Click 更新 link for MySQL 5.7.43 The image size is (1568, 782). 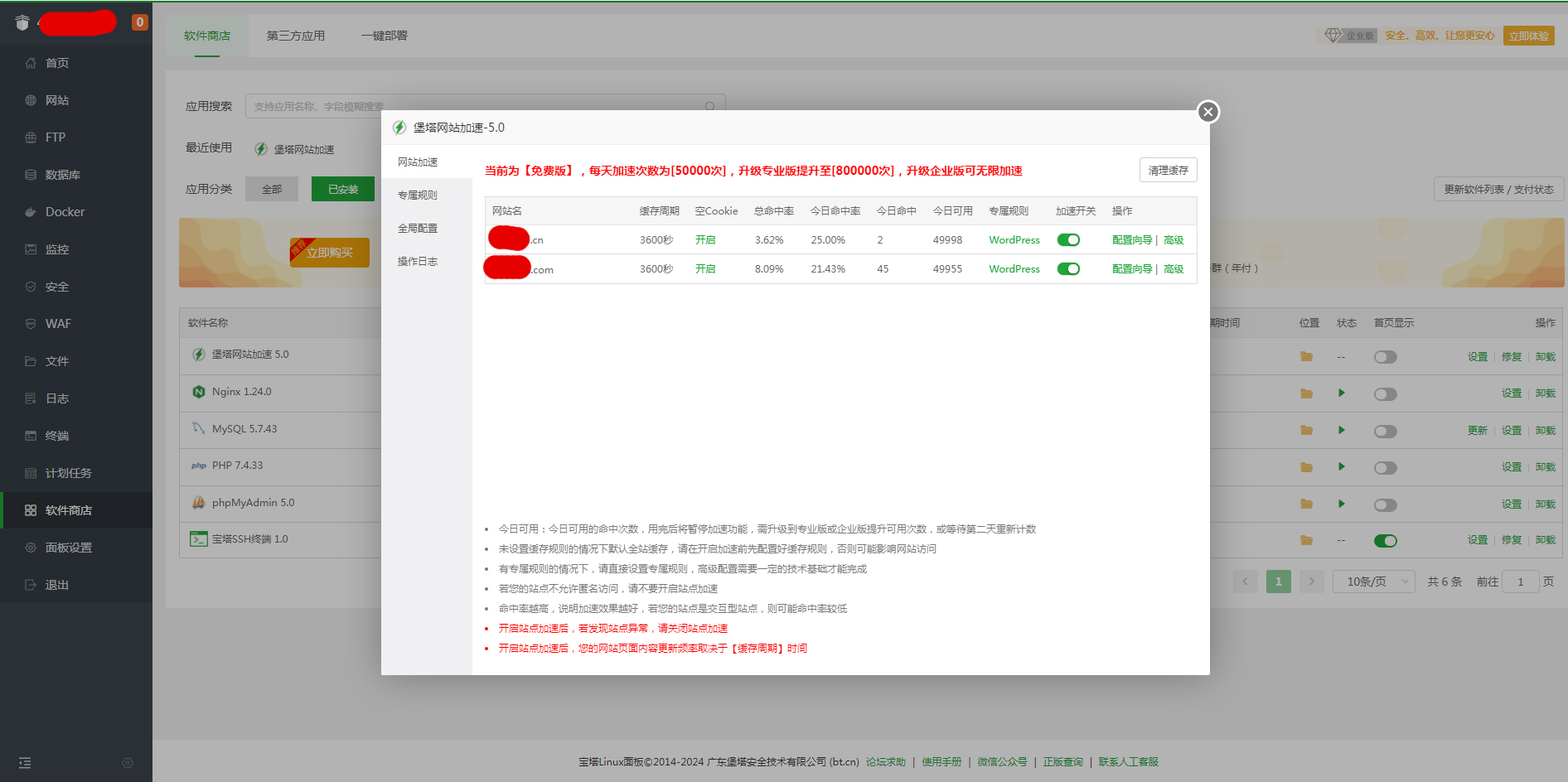click(1477, 431)
